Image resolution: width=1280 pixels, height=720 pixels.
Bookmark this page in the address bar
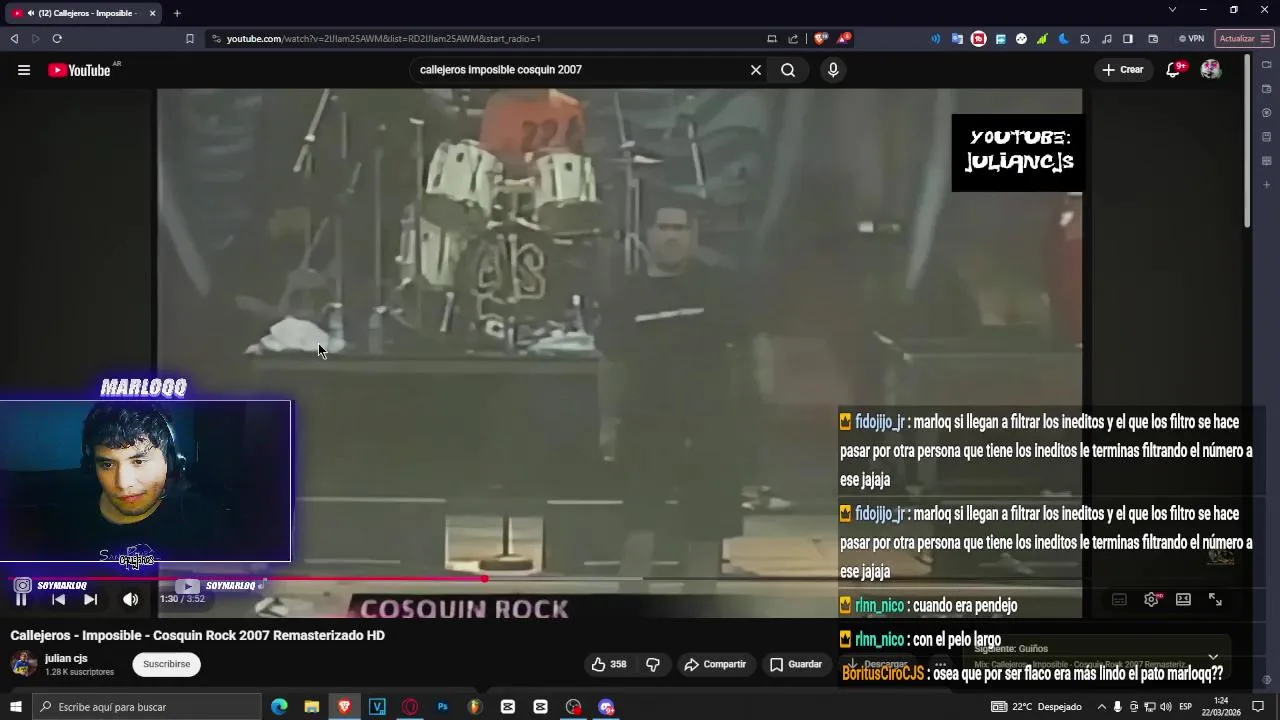(x=189, y=39)
